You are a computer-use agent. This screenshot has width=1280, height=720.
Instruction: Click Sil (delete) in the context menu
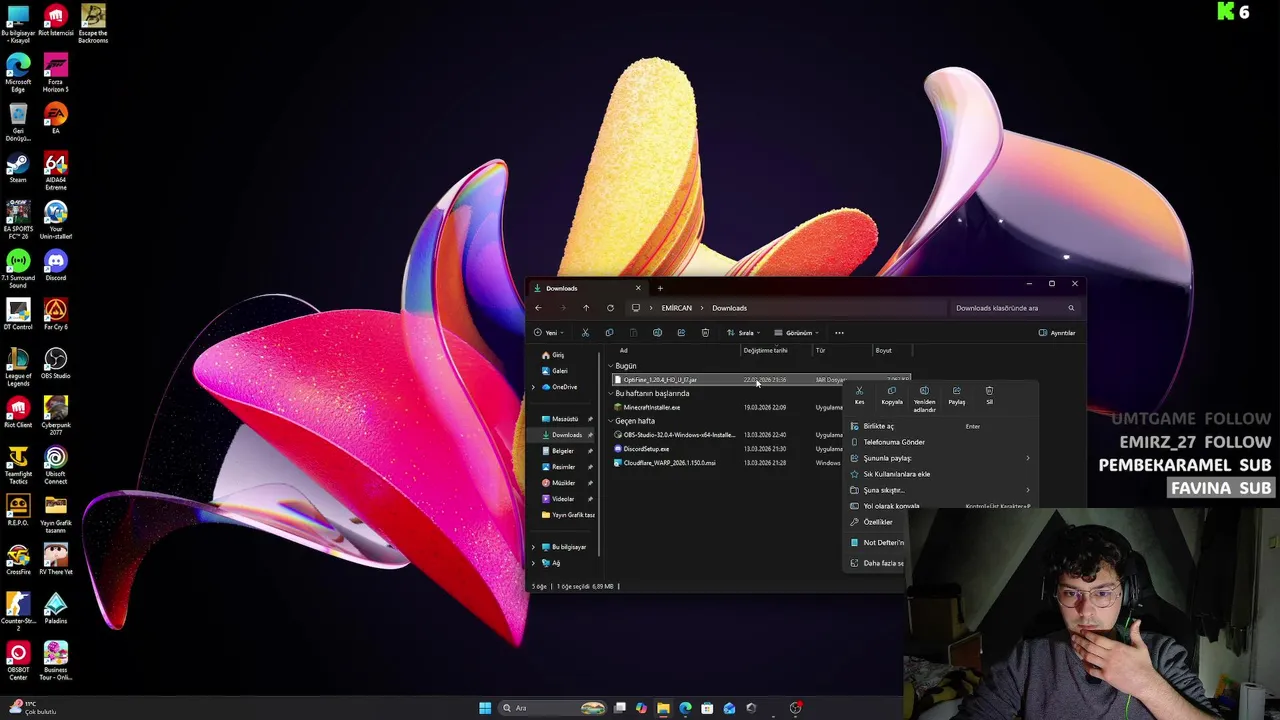point(989,396)
